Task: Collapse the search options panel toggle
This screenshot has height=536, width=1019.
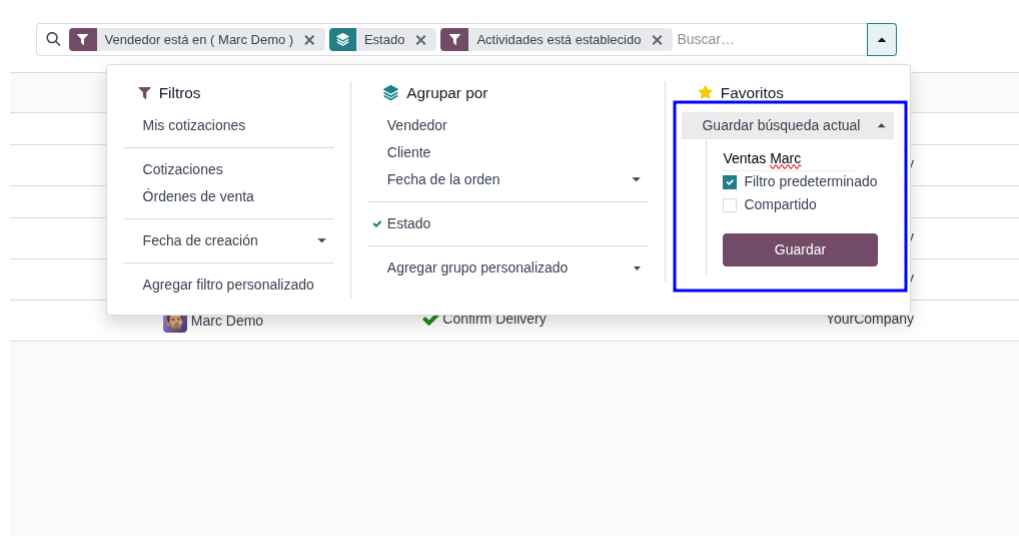Action: tap(882, 40)
